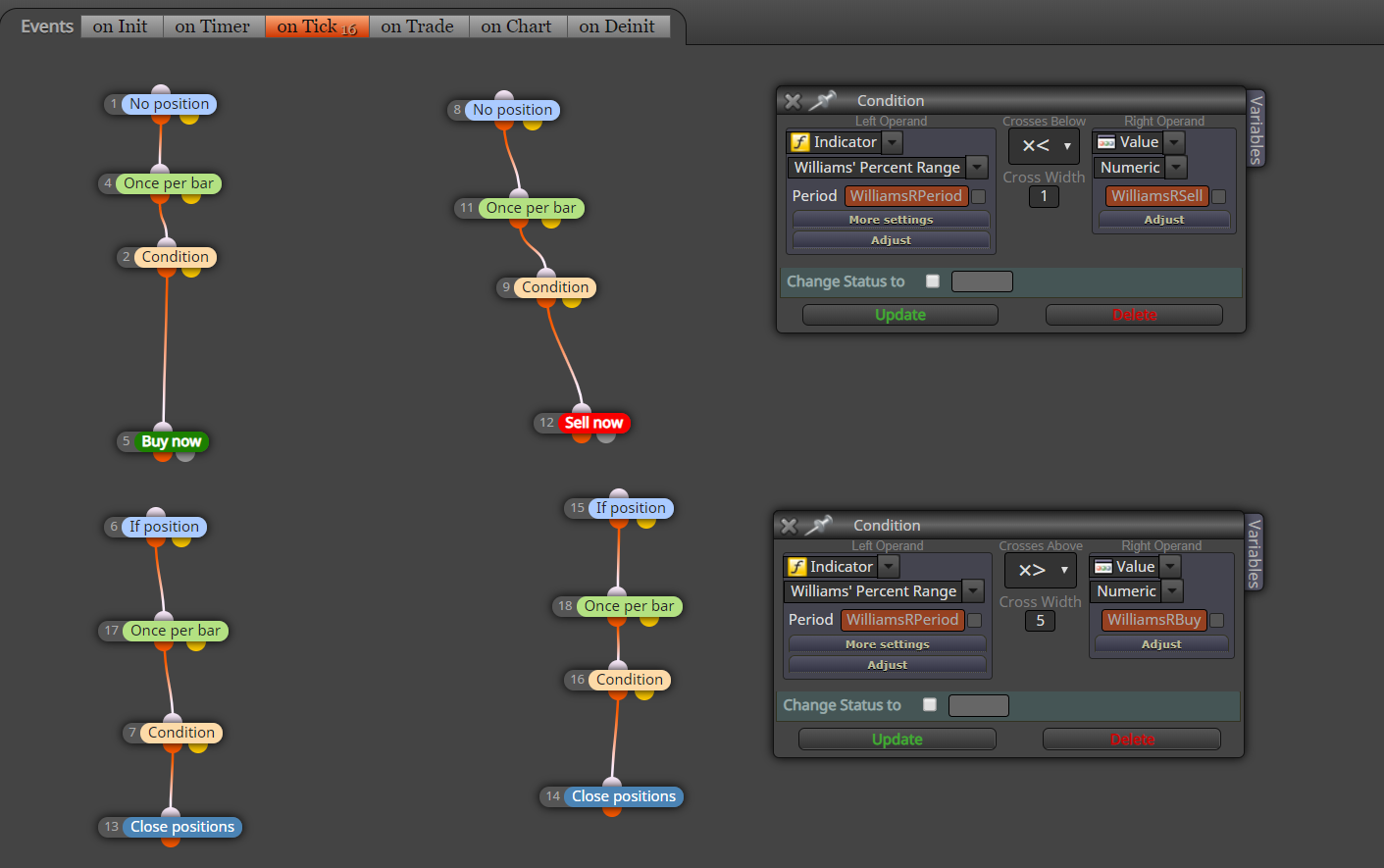This screenshot has height=868, width=1384.
Task: Switch to the on Timer tab
Action: [x=213, y=26]
